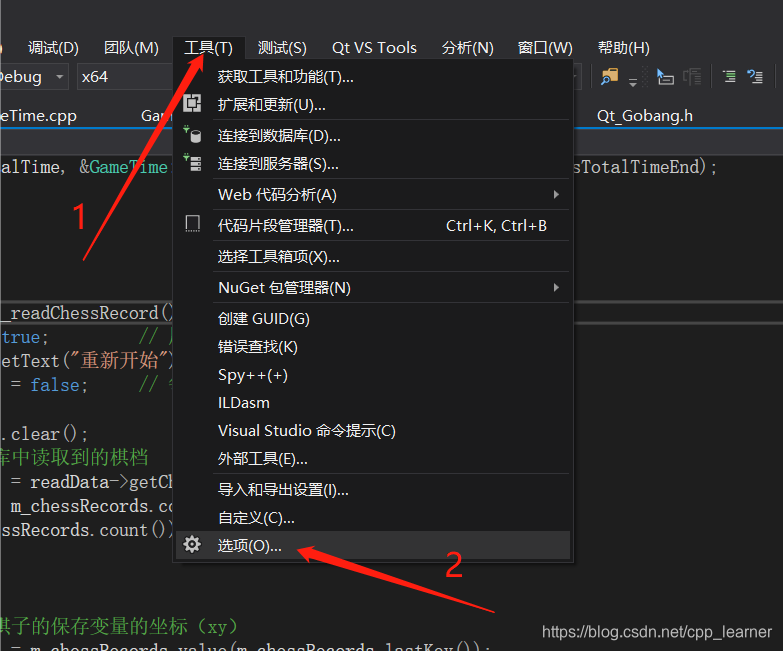Image resolution: width=783 pixels, height=651 pixels.
Task: Open the 团队(M) menu
Action: (131, 48)
